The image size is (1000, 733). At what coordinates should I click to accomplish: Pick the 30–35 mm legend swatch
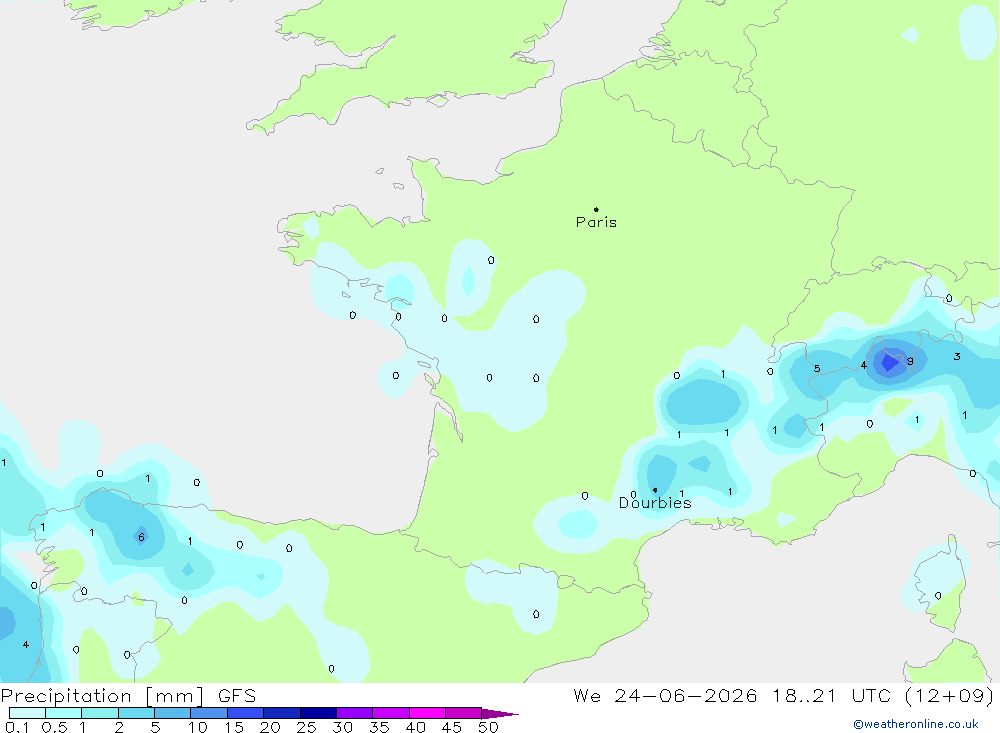point(354,713)
